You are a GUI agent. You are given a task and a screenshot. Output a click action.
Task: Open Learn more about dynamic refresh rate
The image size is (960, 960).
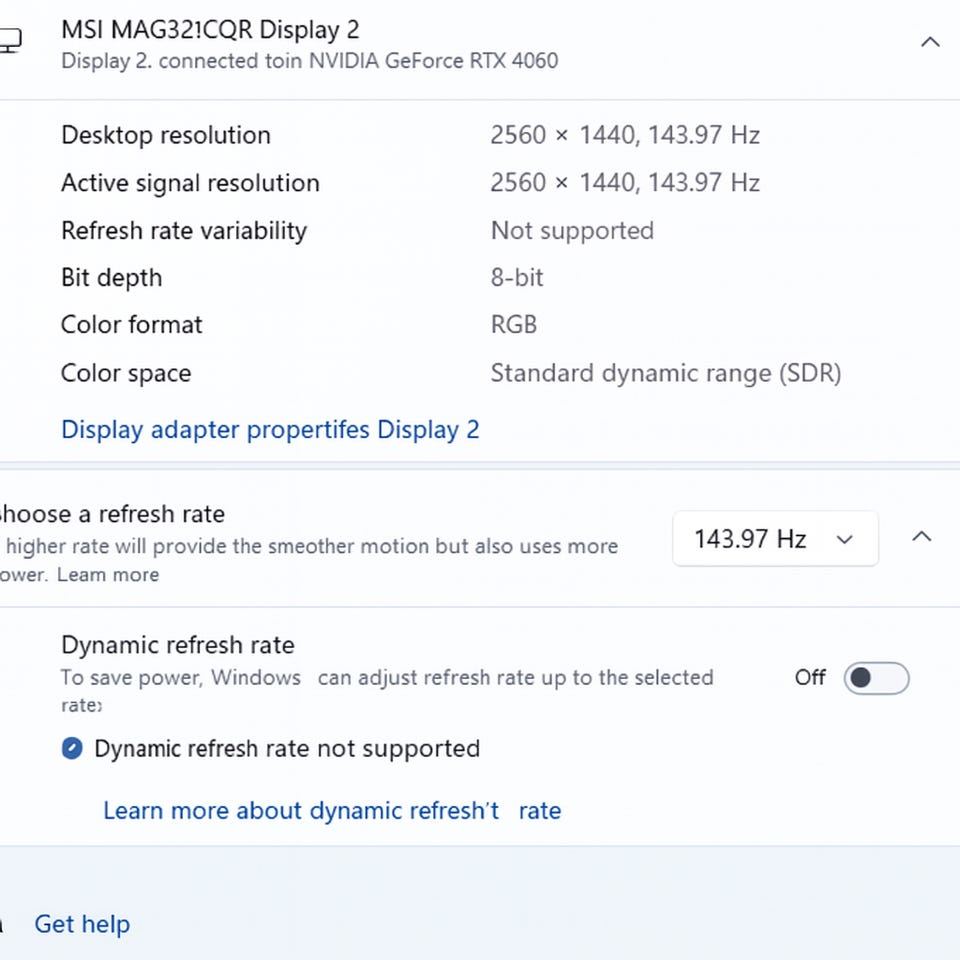point(331,810)
